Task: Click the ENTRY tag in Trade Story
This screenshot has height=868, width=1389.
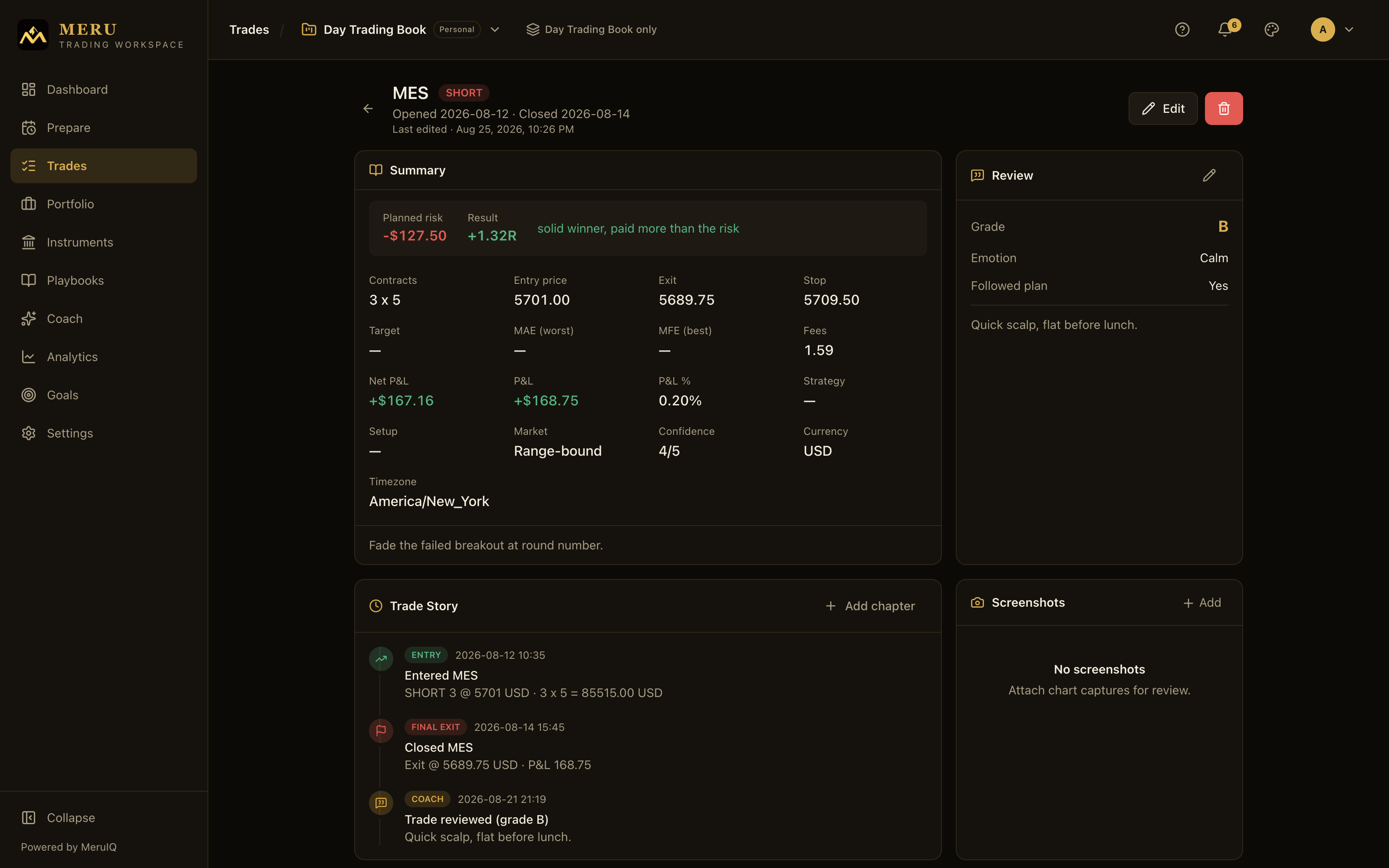Action: tap(426, 655)
